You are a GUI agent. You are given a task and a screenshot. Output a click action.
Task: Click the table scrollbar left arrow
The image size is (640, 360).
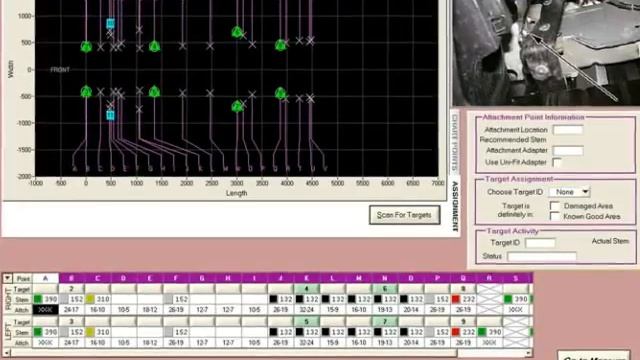[6, 352]
